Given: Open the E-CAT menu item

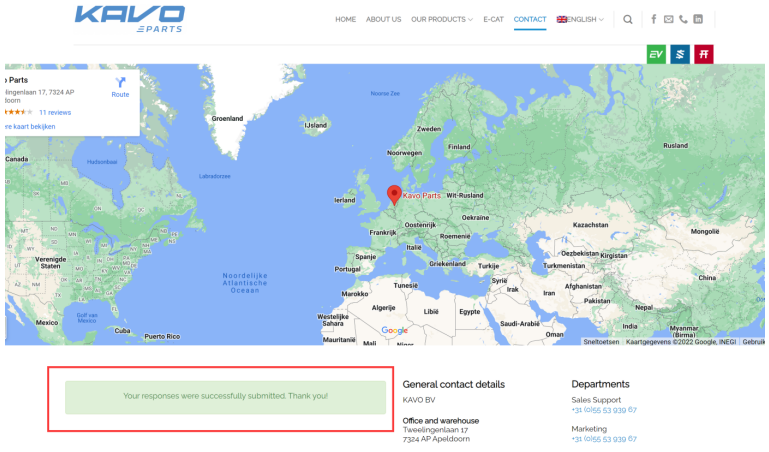Looking at the screenshot, I should click(x=493, y=20).
